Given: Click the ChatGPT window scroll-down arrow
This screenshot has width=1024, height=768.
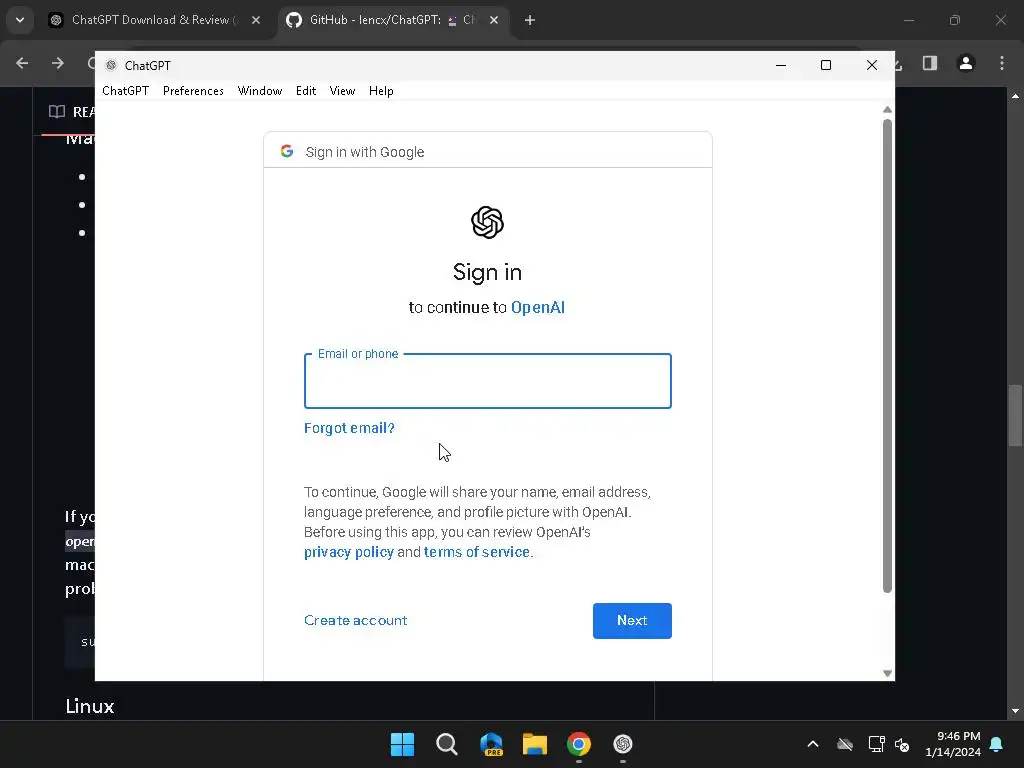Looking at the screenshot, I should pyautogui.click(x=887, y=673).
